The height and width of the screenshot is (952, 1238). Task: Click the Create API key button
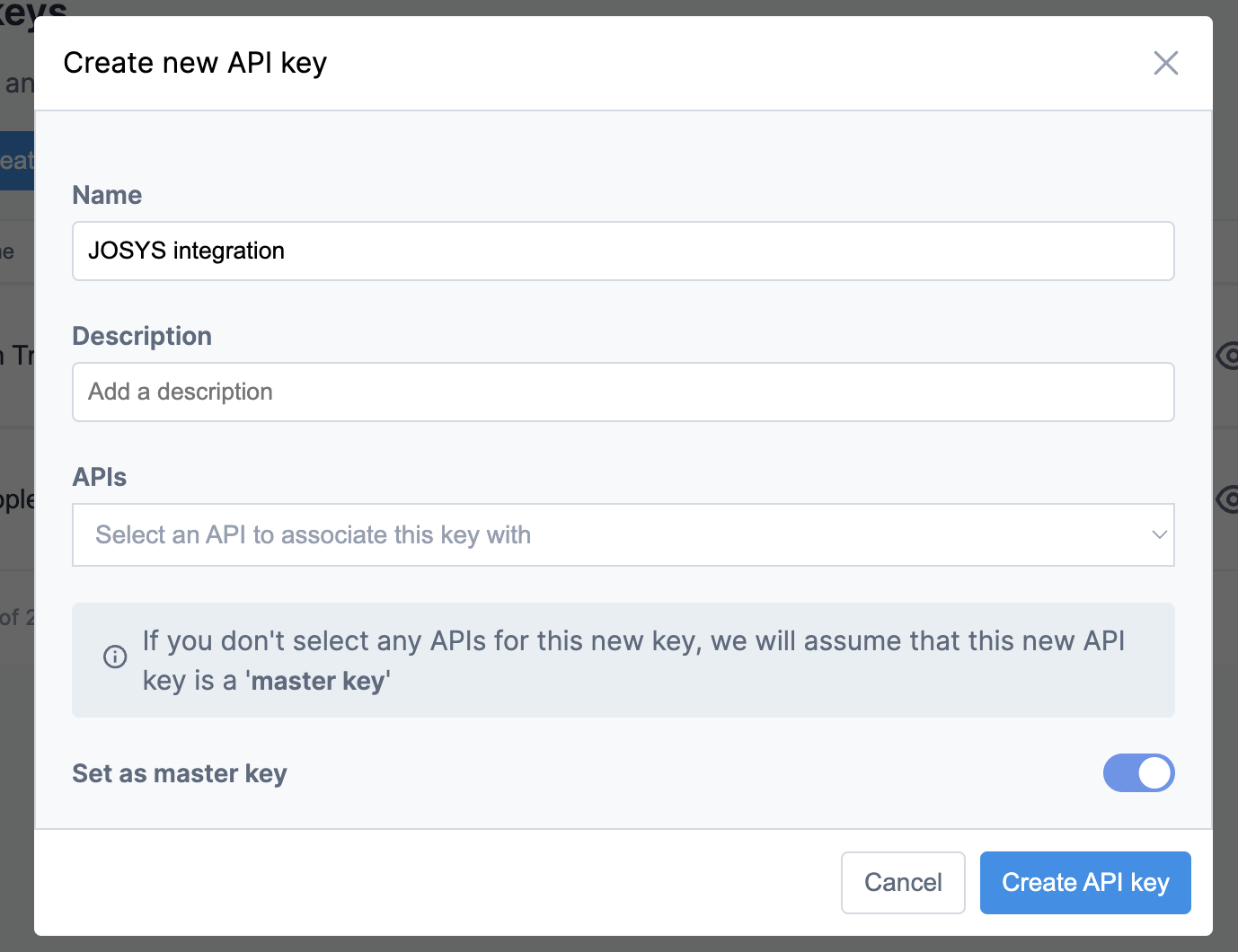click(1084, 882)
